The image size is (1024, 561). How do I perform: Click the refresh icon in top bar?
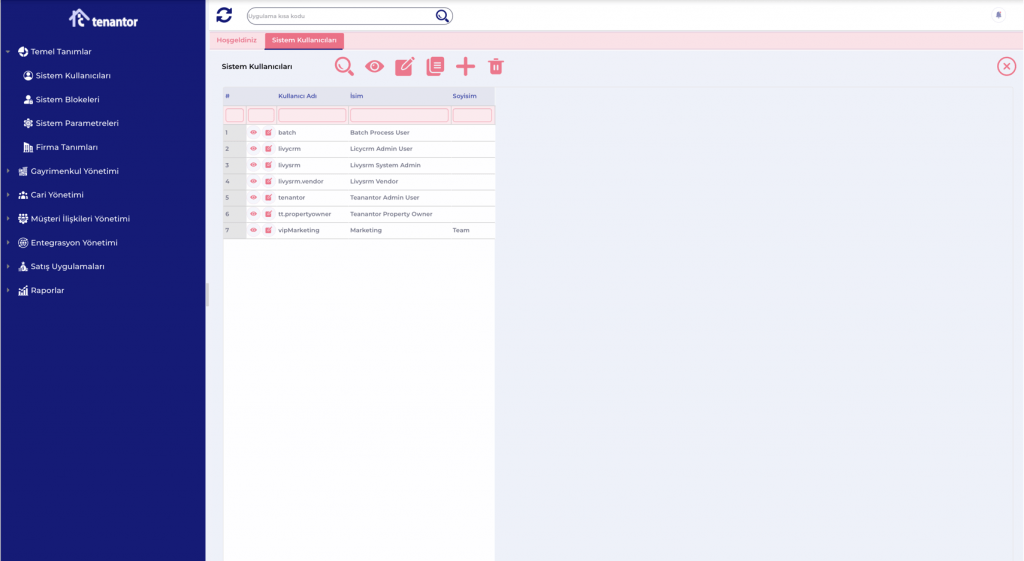coord(224,15)
